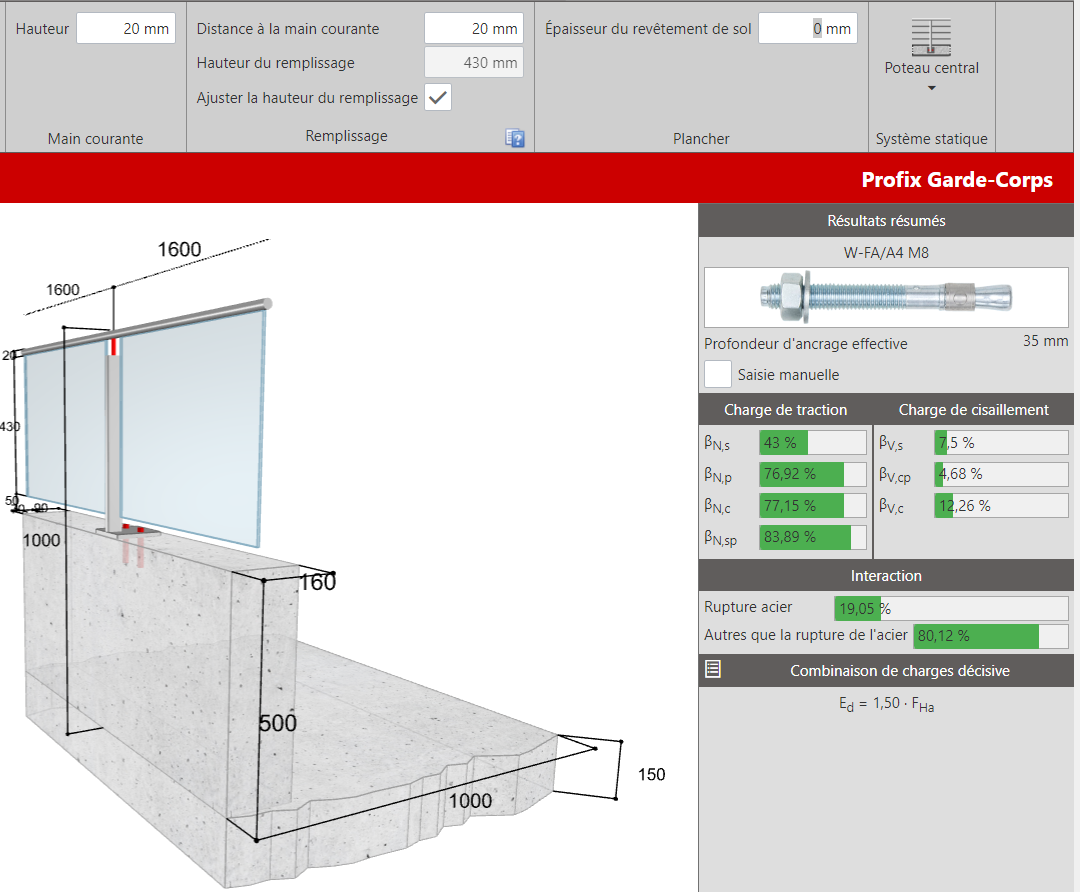Click the Hauteur du remplissage field
Viewport: 1080px width, 892px height.
[x=474, y=63]
